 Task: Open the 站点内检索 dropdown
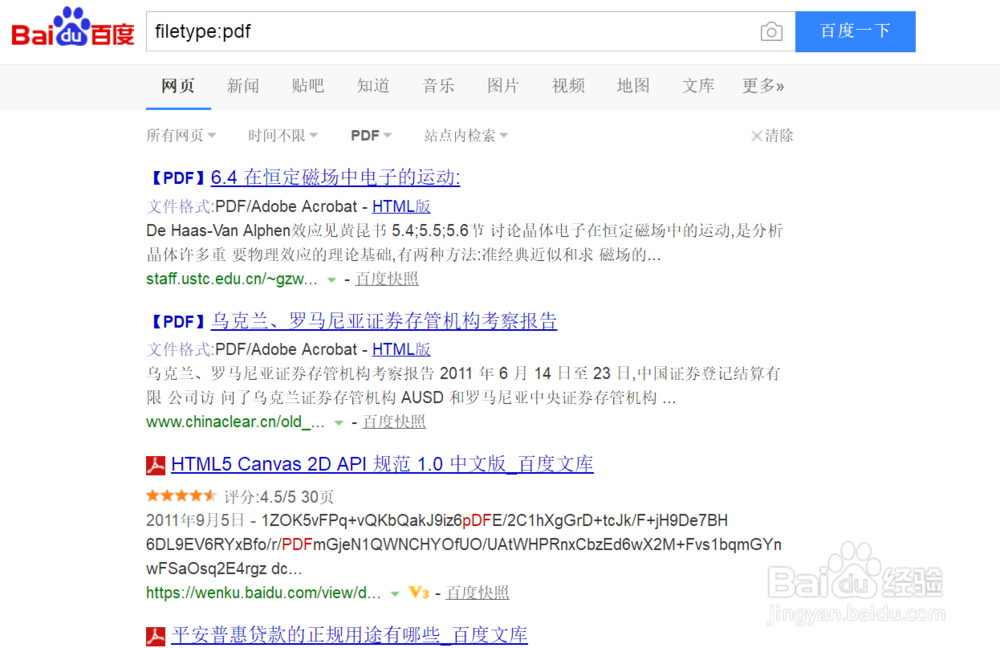pyautogui.click(x=466, y=135)
